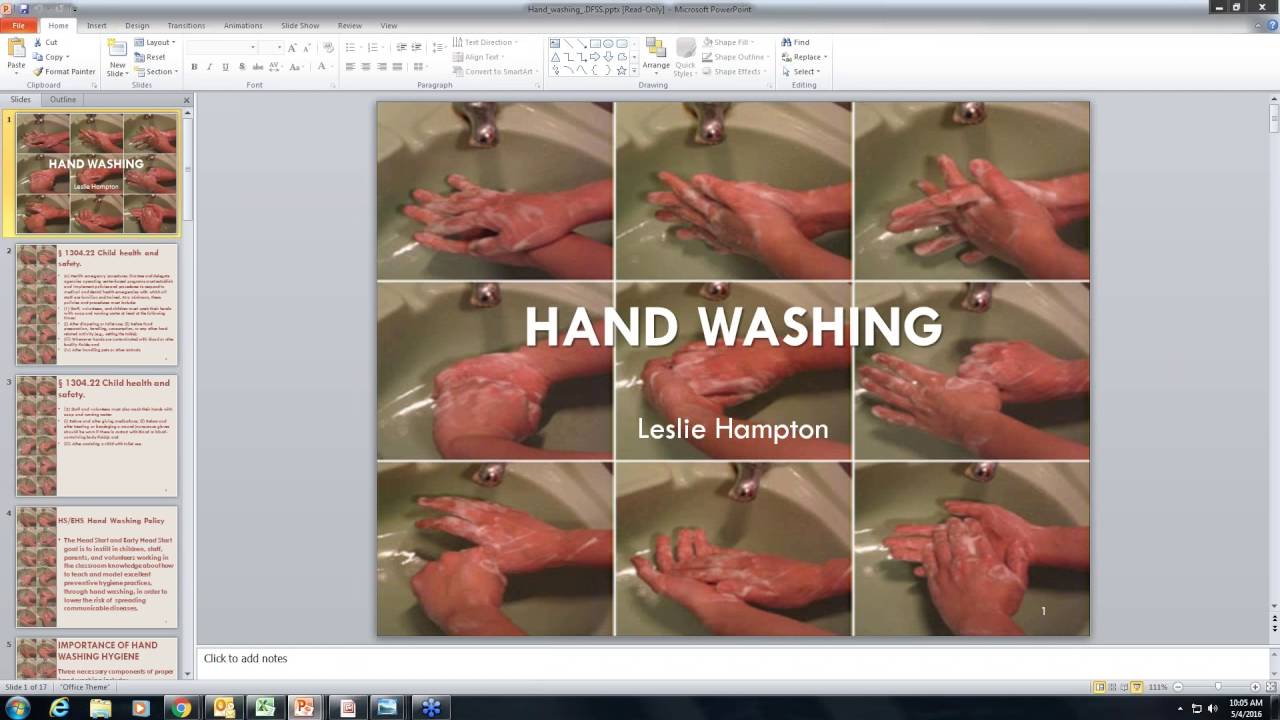Open the Windows Start menu
The height and width of the screenshot is (720, 1280).
(17, 708)
